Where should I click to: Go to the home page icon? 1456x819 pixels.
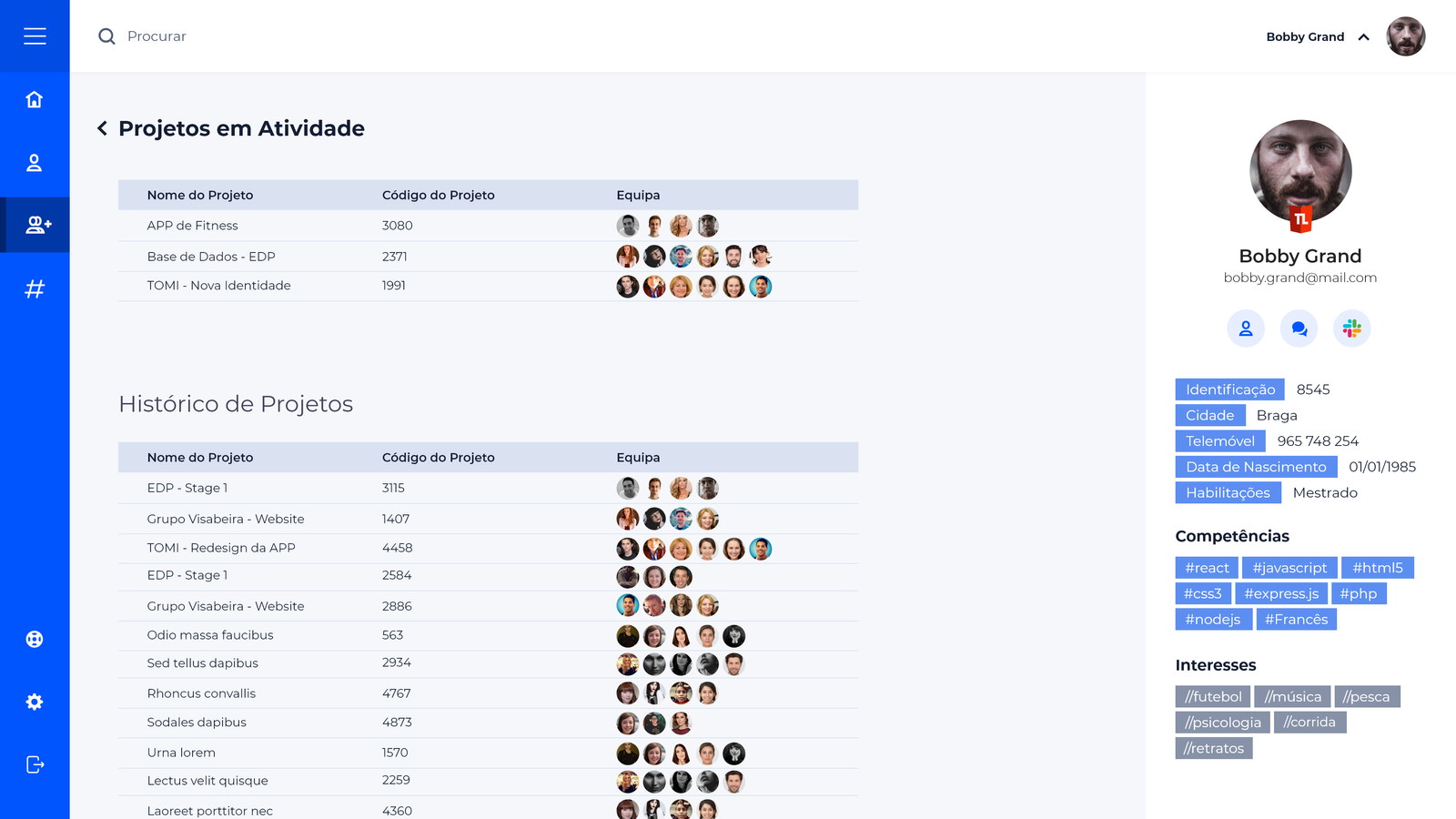tap(35, 99)
